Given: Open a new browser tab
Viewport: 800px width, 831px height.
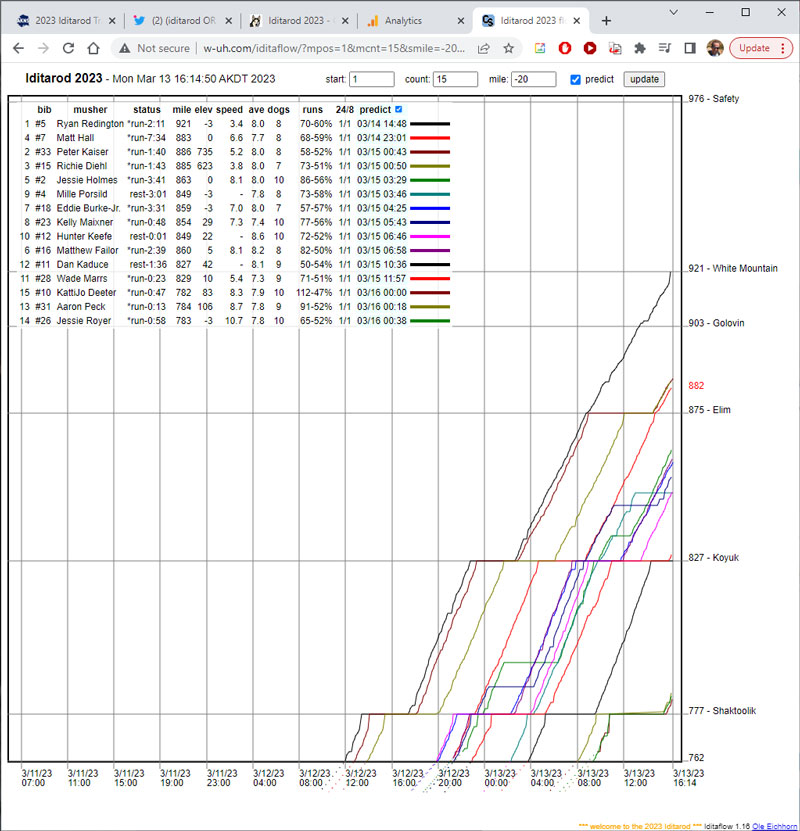Looking at the screenshot, I should (x=607, y=21).
